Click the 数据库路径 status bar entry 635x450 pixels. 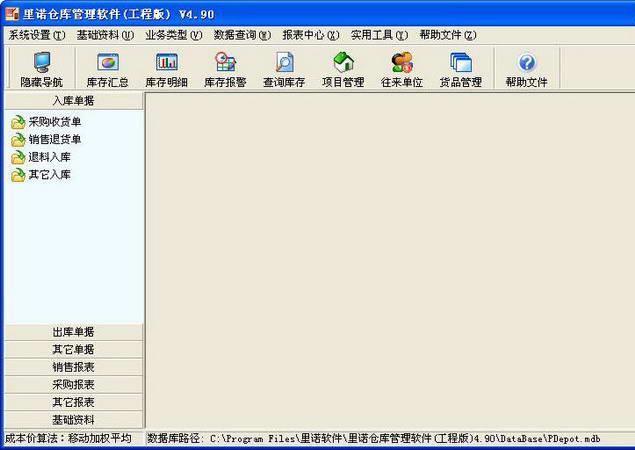[373, 439]
